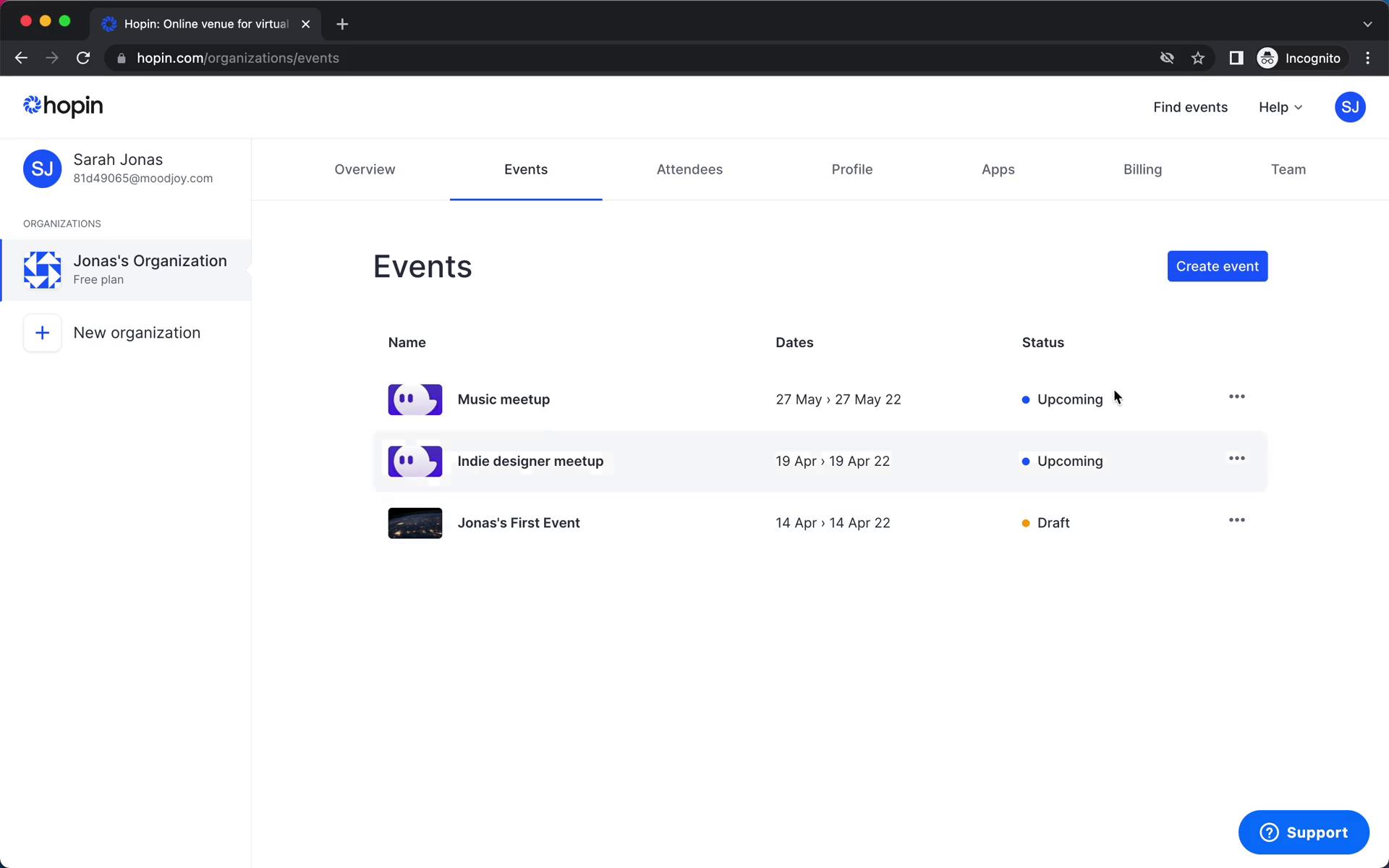1389x868 pixels.
Task: Click the Overview tab
Action: coord(365,169)
